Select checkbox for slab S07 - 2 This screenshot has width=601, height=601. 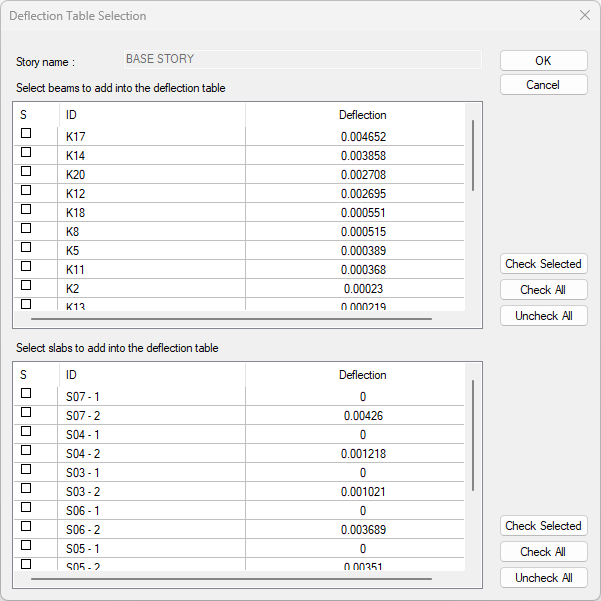coord(26,412)
